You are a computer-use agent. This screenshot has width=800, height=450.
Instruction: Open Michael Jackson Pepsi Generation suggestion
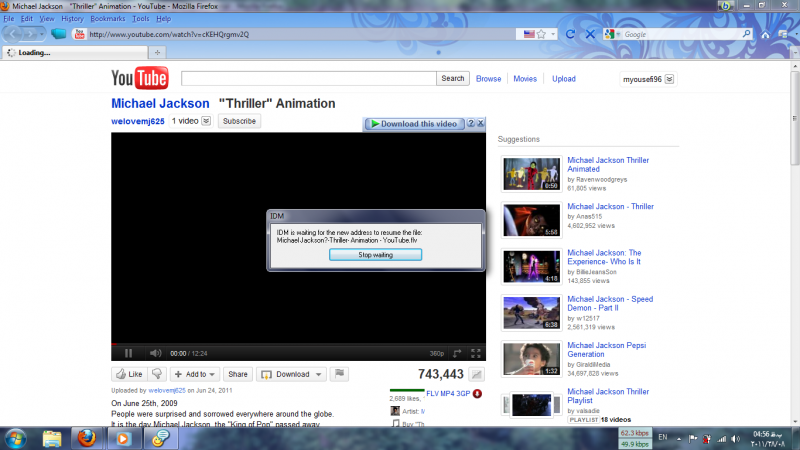(x=607, y=349)
